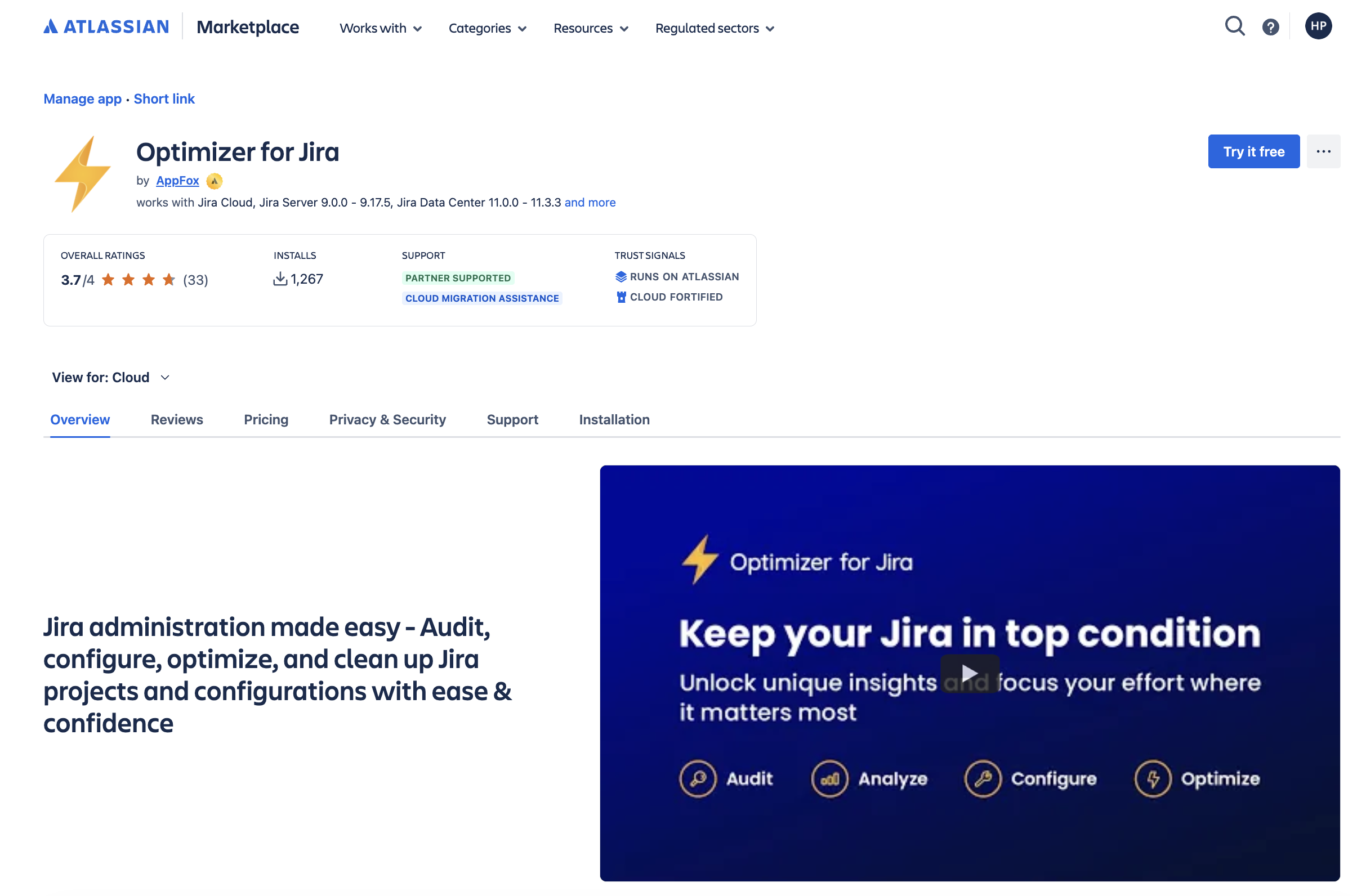Open the Regulated sectors menu
Screen dimensions: 1366x896
(x=715, y=28)
